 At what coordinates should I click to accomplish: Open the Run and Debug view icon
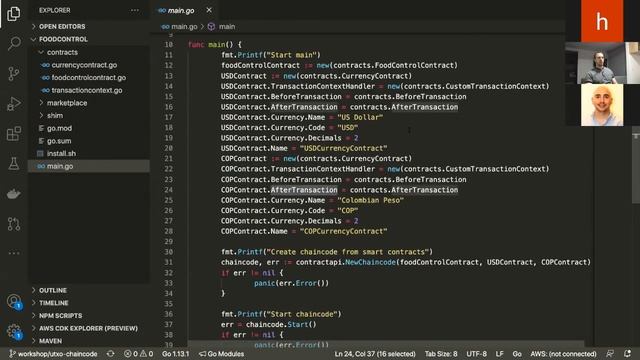13,104
